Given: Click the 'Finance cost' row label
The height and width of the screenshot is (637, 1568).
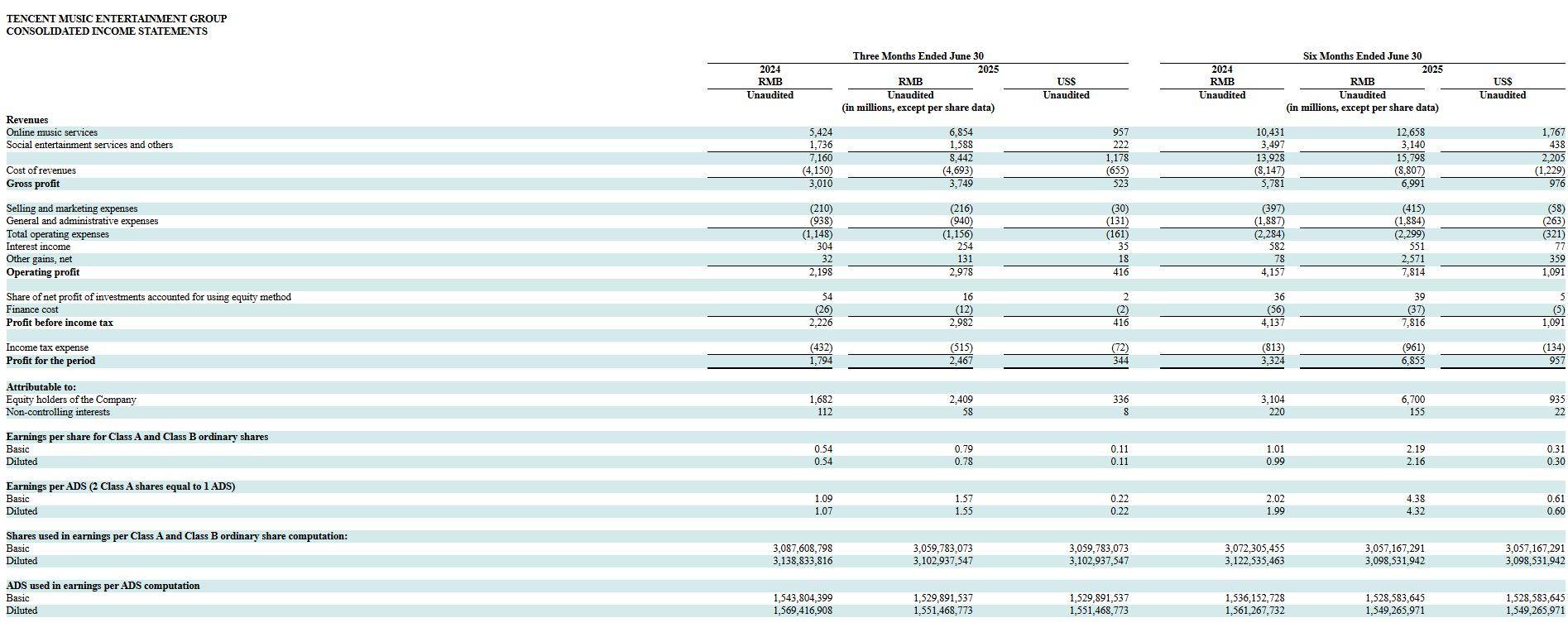Looking at the screenshot, I should (x=32, y=309).
